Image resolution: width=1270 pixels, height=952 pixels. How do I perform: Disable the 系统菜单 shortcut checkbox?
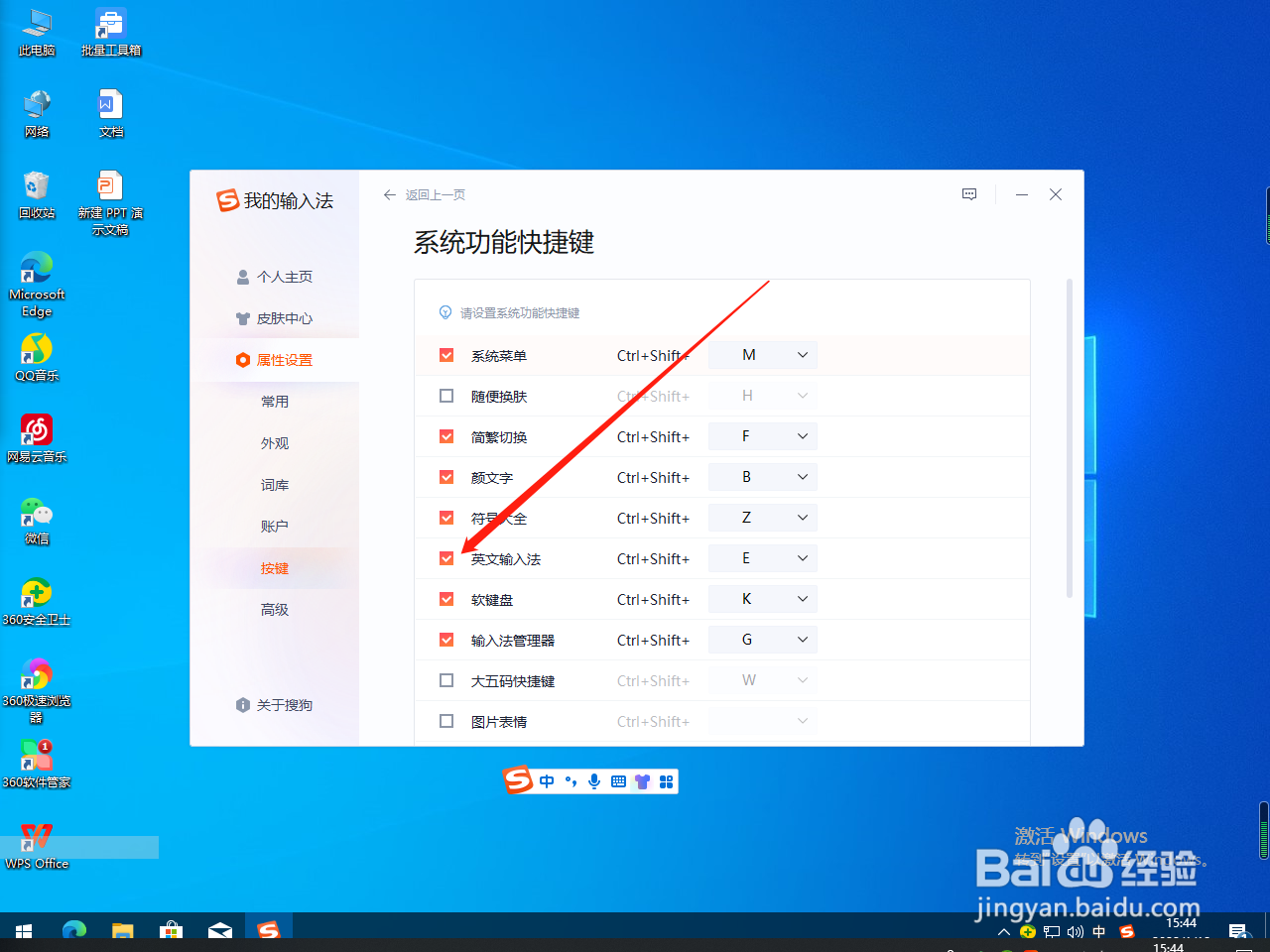tap(445, 354)
